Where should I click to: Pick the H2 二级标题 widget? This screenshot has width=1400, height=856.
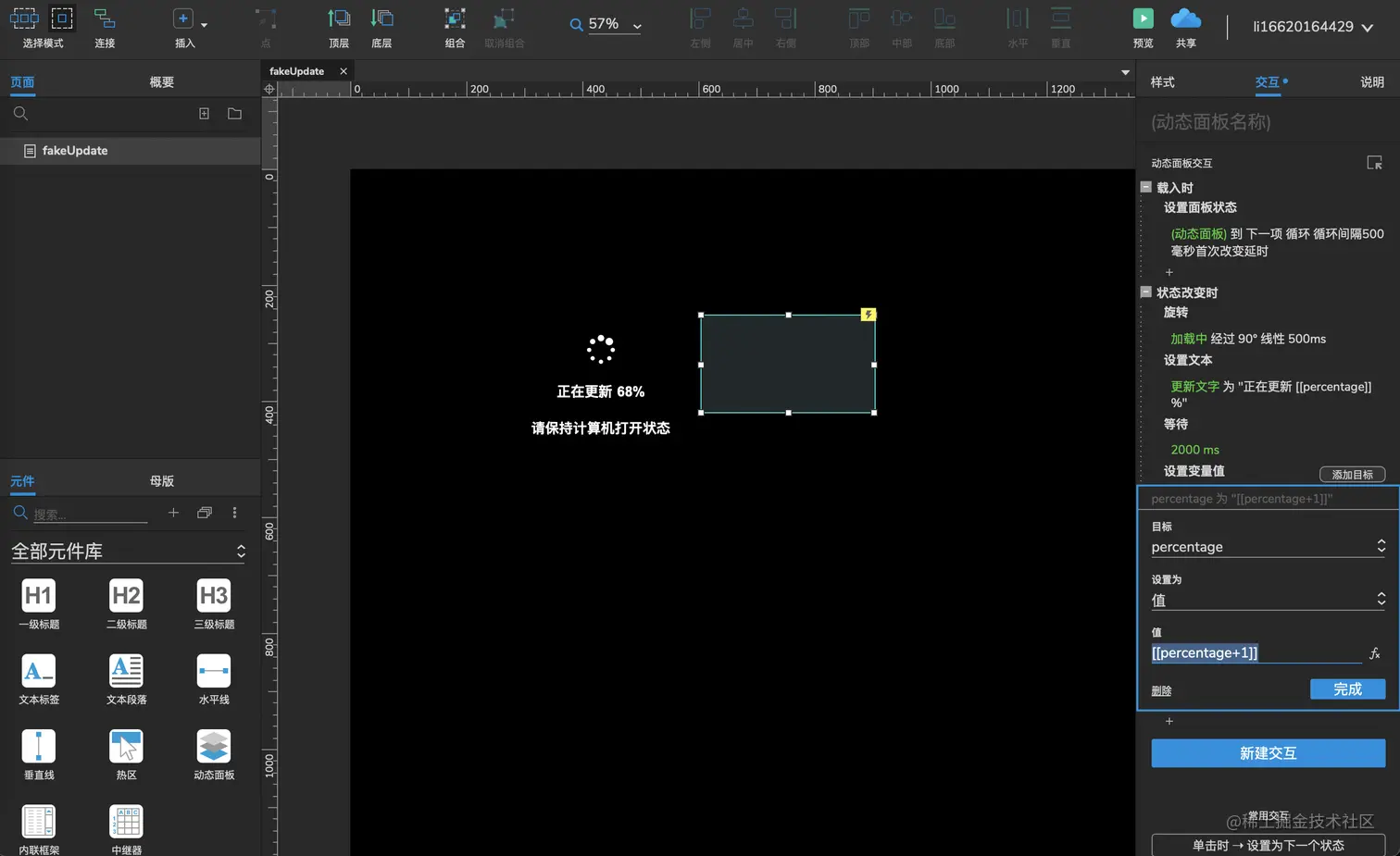point(126,603)
